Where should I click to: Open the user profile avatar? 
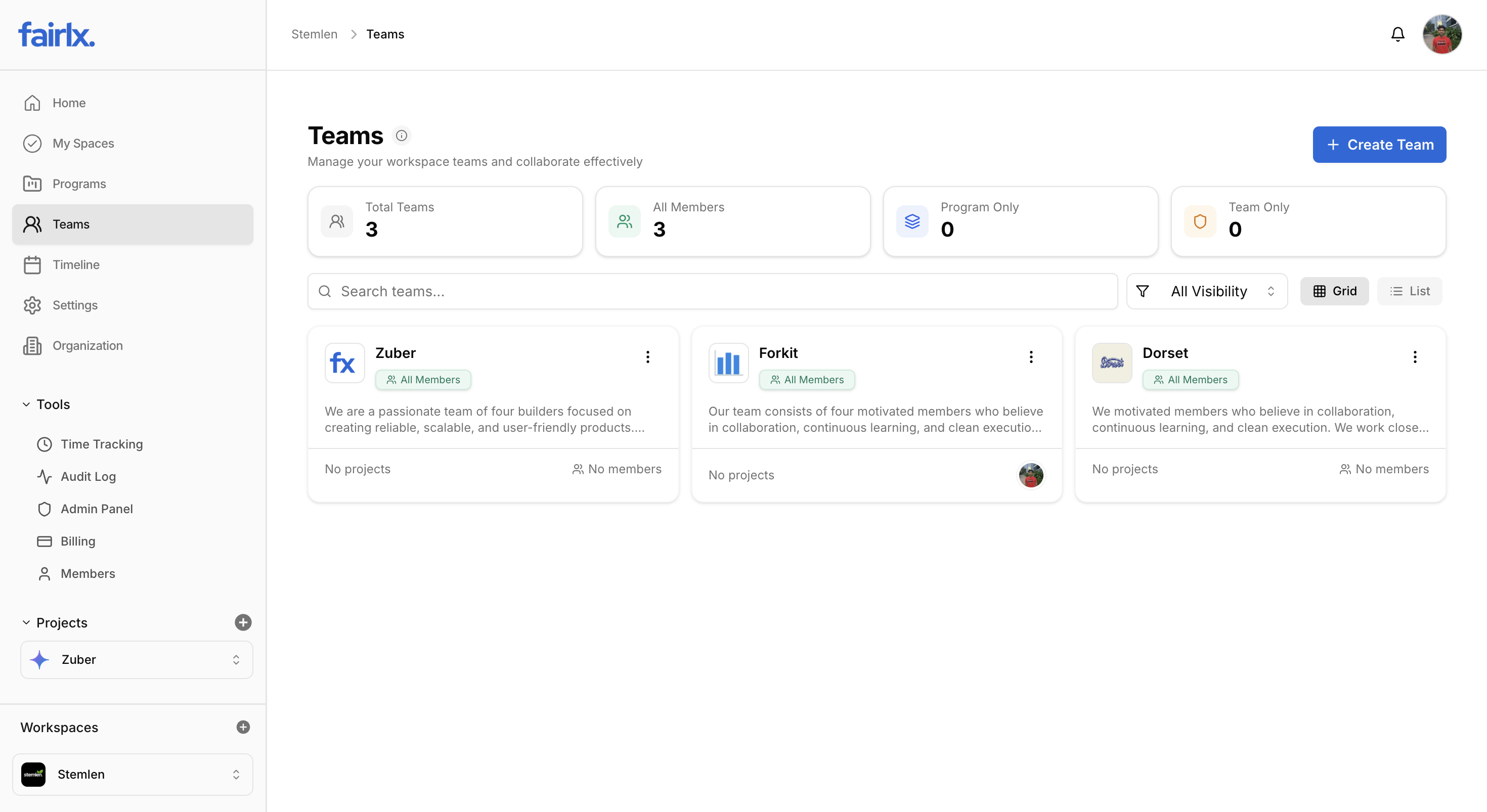pyautogui.click(x=1442, y=33)
